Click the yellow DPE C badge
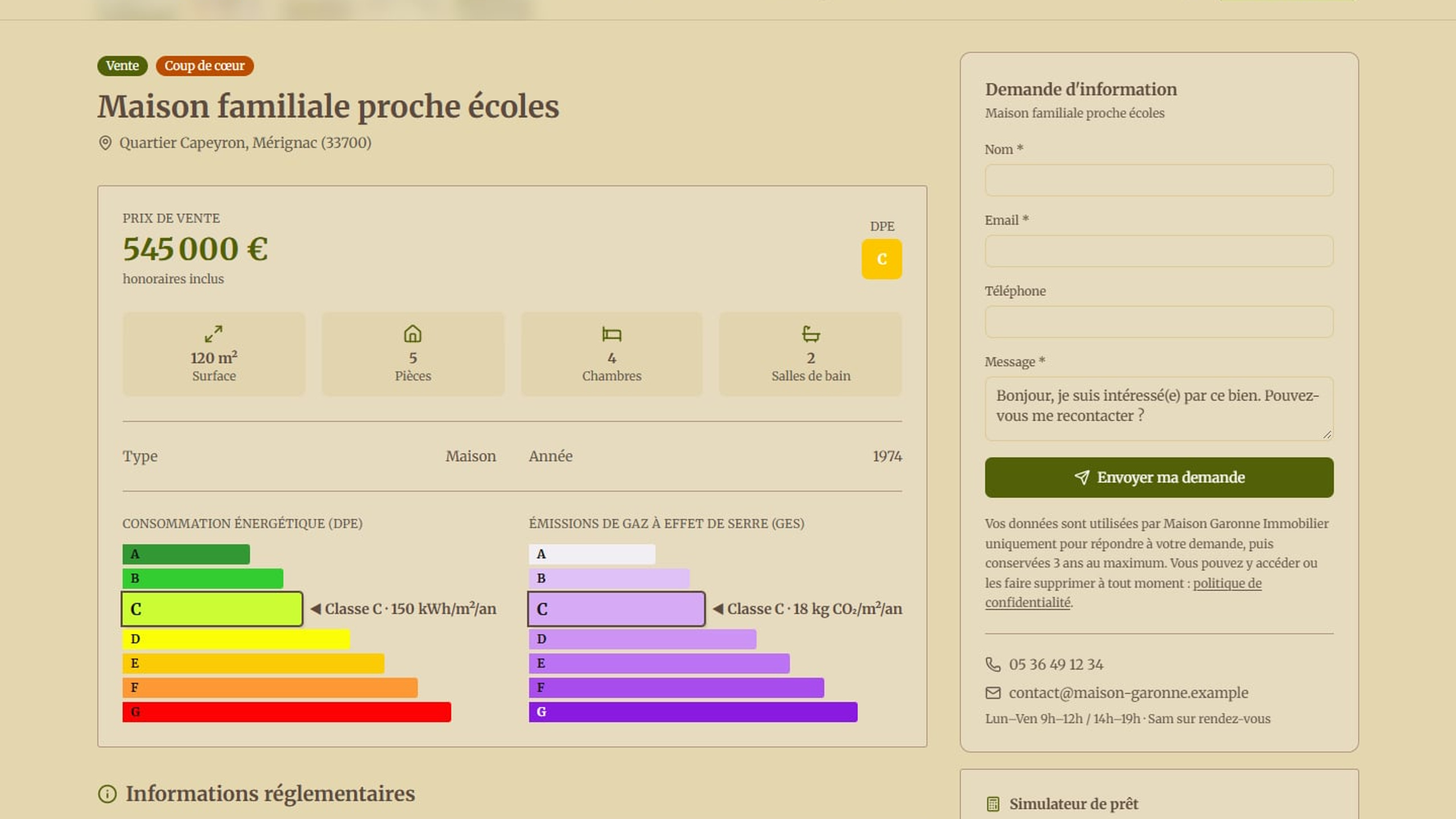This screenshot has width=1456, height=819. [x=882, y=259]
